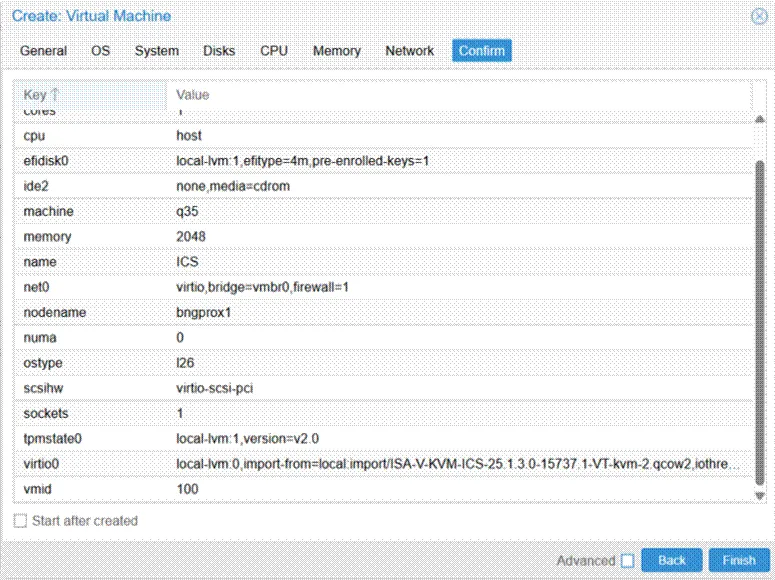The height and width of the screenshot is (580, 775).
Task: Click the Back button
Action: pyautogui.click(x=672, y=560)
